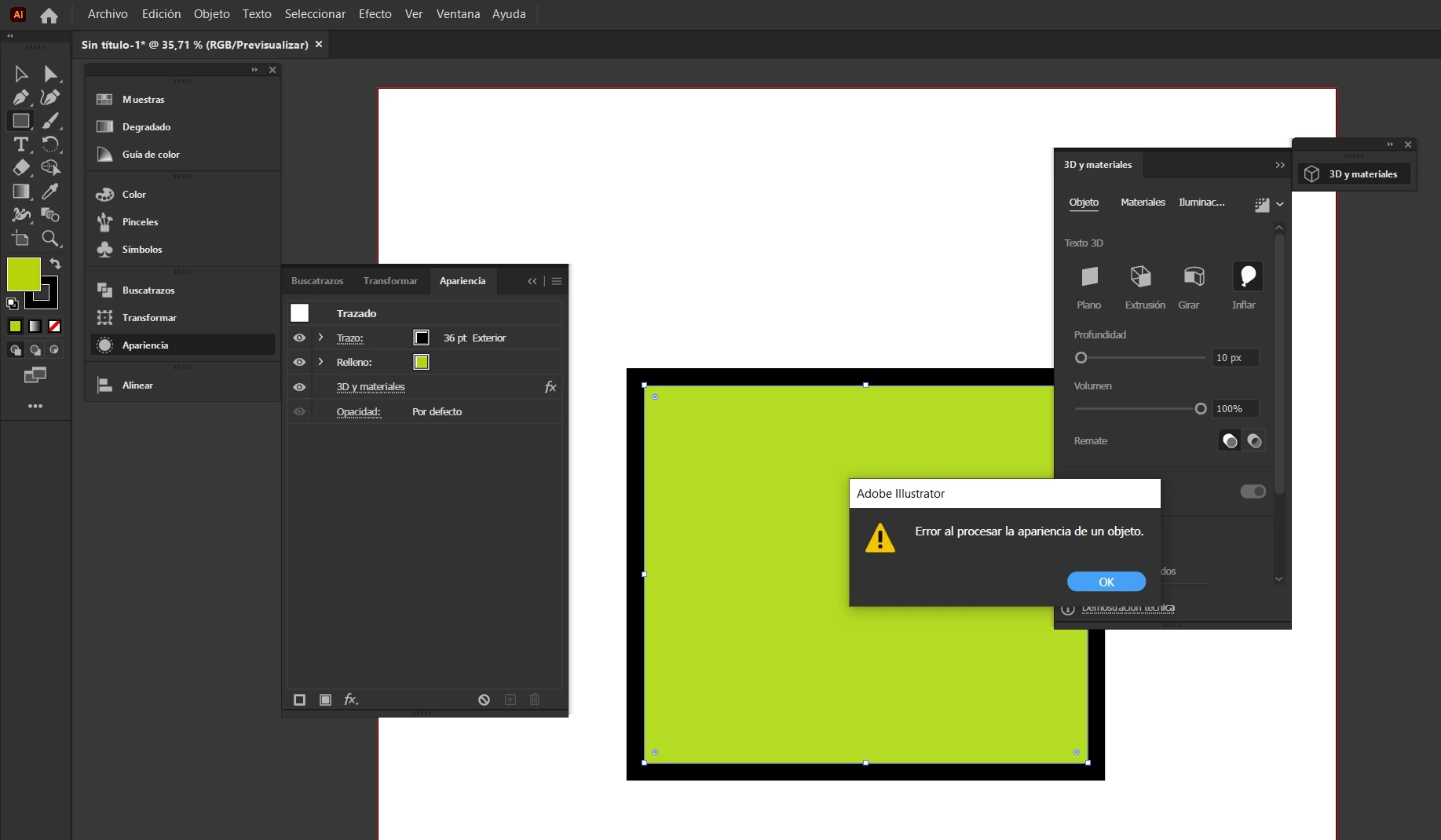Select the Artboard tool
Image resolution: width=1441 pixels, height=840 pixels.
(21, 239)
